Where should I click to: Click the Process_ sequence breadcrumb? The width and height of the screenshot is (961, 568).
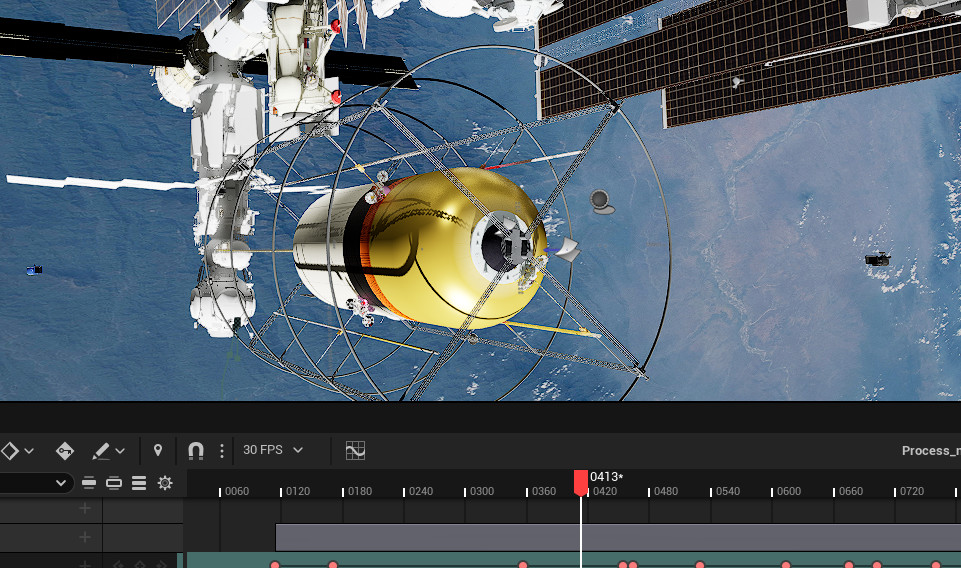[931, 450]
